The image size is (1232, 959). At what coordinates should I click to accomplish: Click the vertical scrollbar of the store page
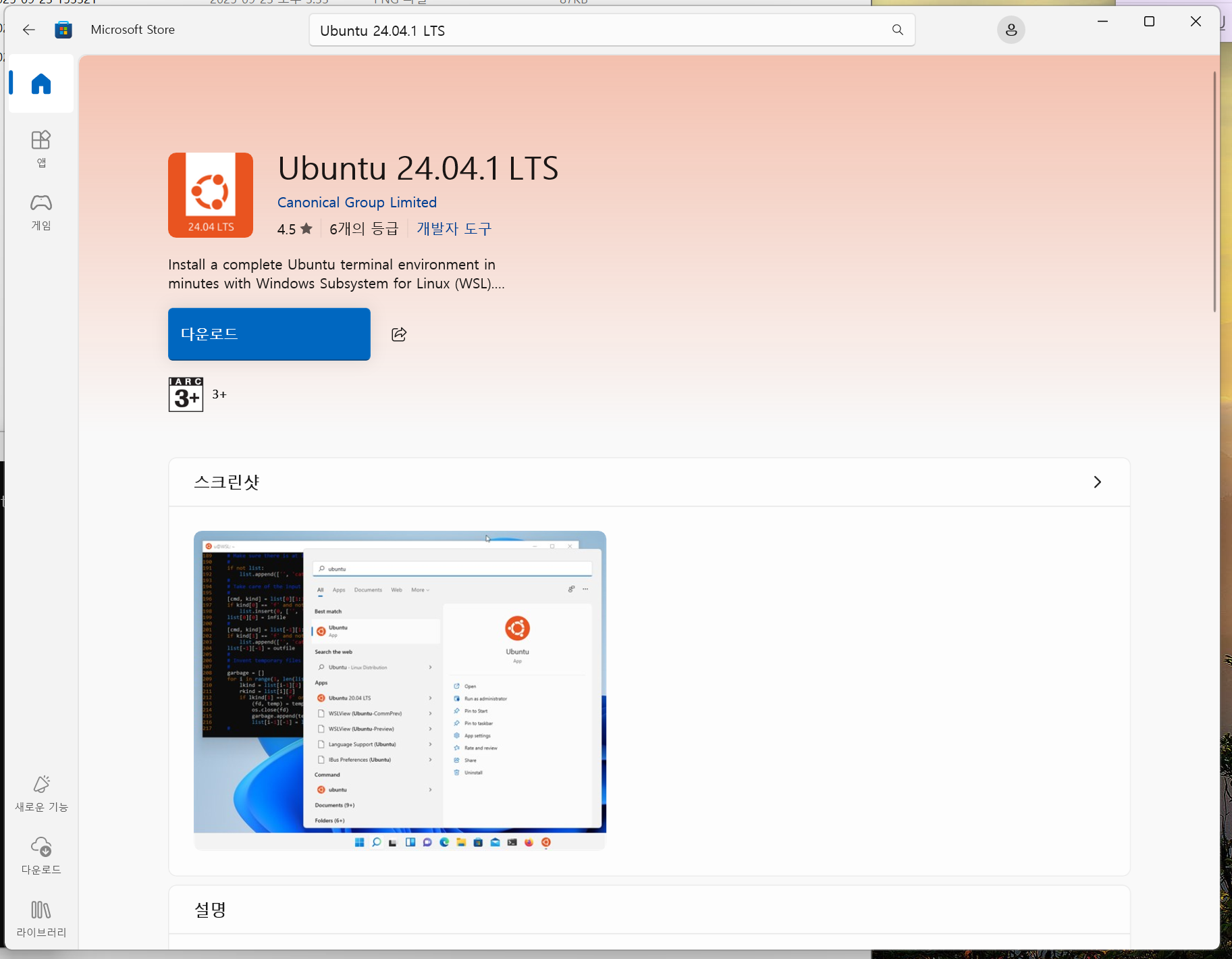tap(1214, 191)
